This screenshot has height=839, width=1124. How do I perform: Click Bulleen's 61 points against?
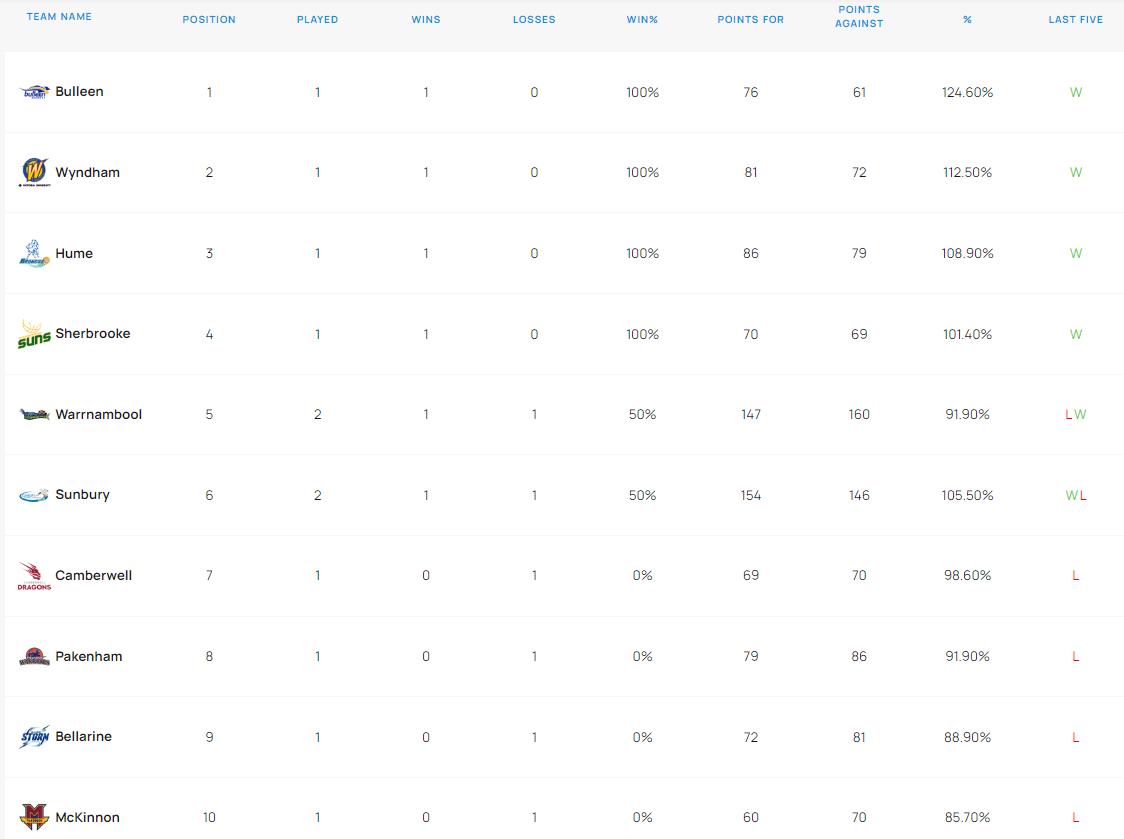tap(859, 93)
